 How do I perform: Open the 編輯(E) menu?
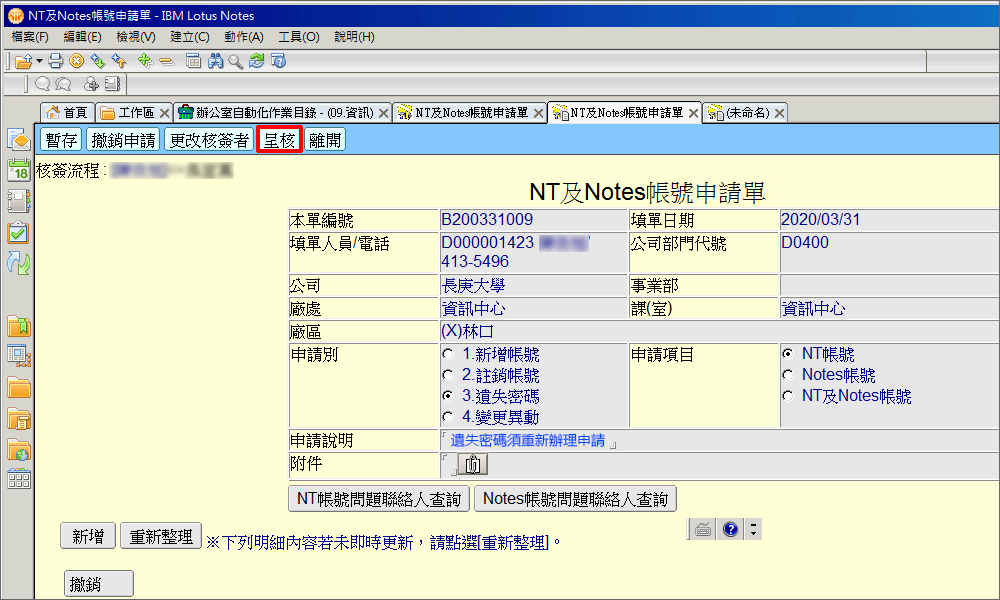82,37
